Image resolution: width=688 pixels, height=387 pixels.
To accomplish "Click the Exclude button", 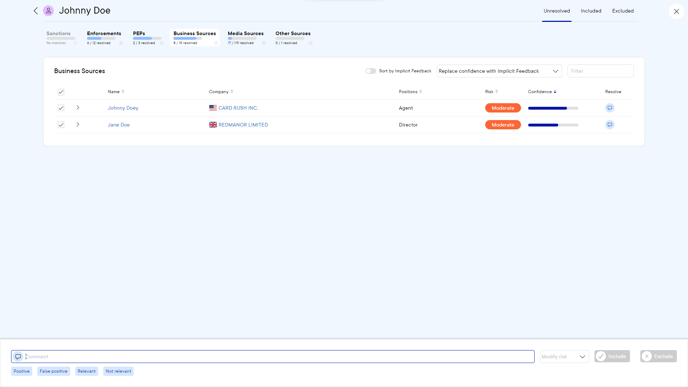I will 658,356.
